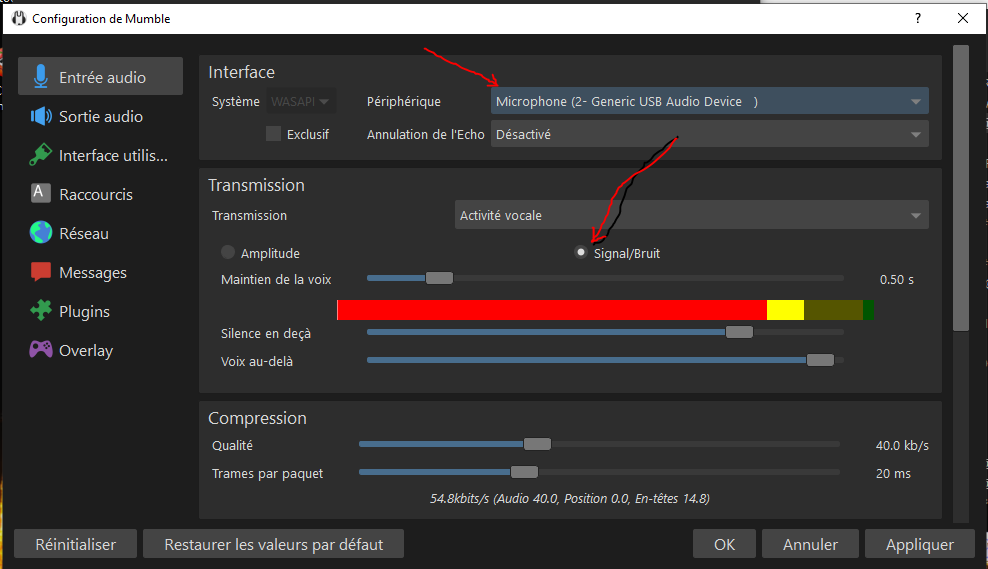Viewport: 988px width, 569px height.
Task: Open the Interface utilis... settings page
Action: 100,155
